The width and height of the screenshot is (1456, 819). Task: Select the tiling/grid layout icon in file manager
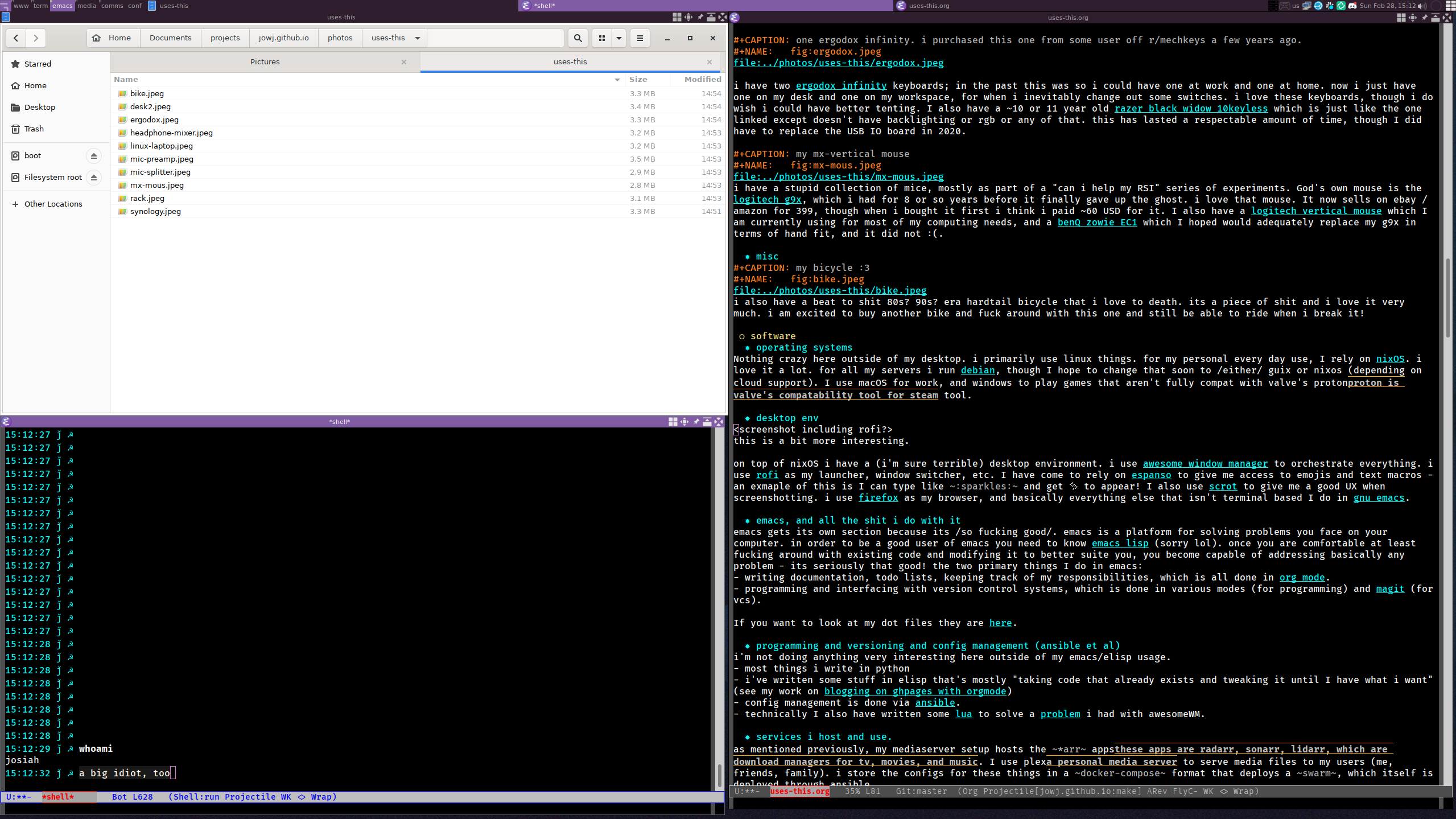click(x=602, y=37)
